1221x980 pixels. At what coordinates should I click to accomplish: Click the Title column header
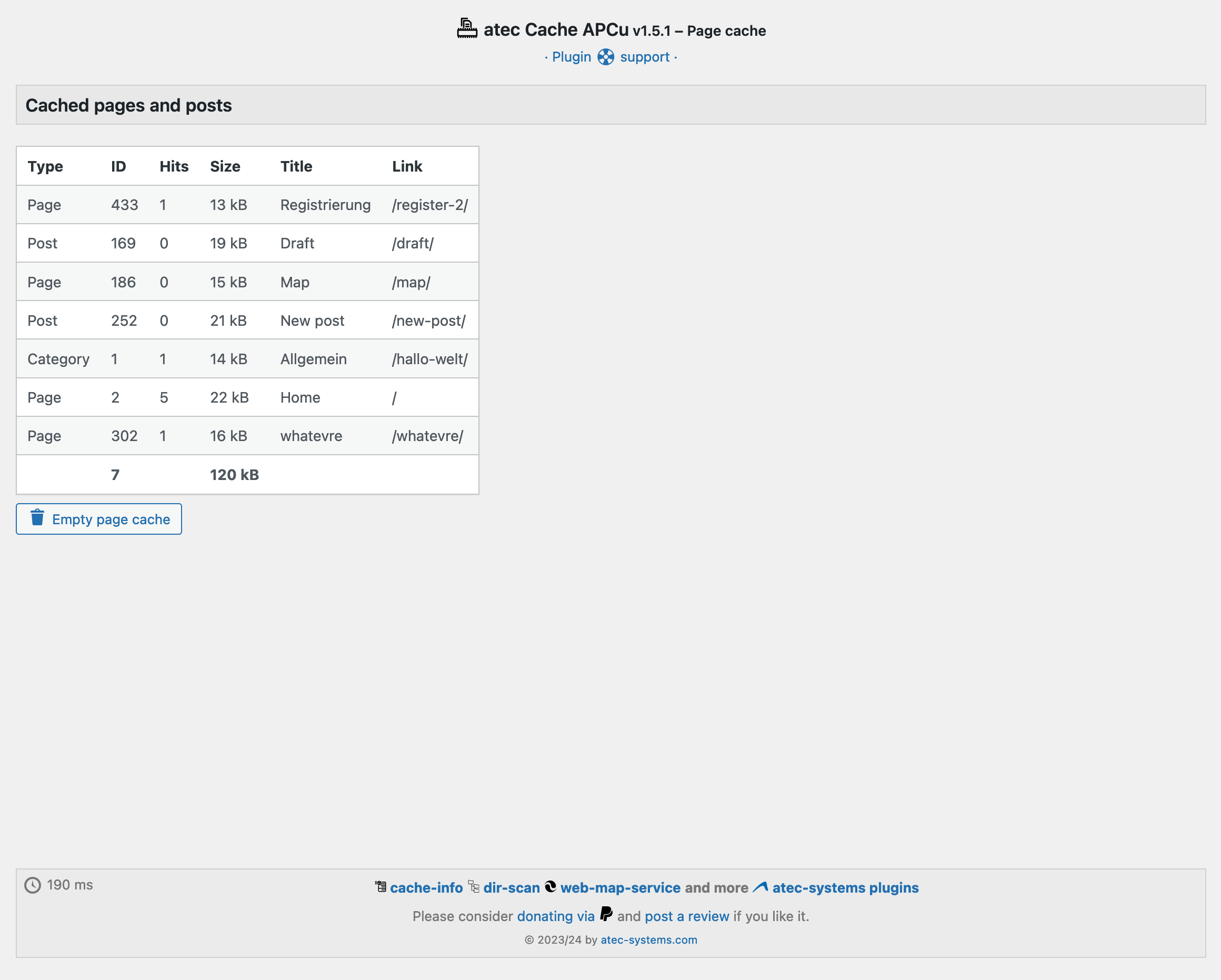point(296,166)
